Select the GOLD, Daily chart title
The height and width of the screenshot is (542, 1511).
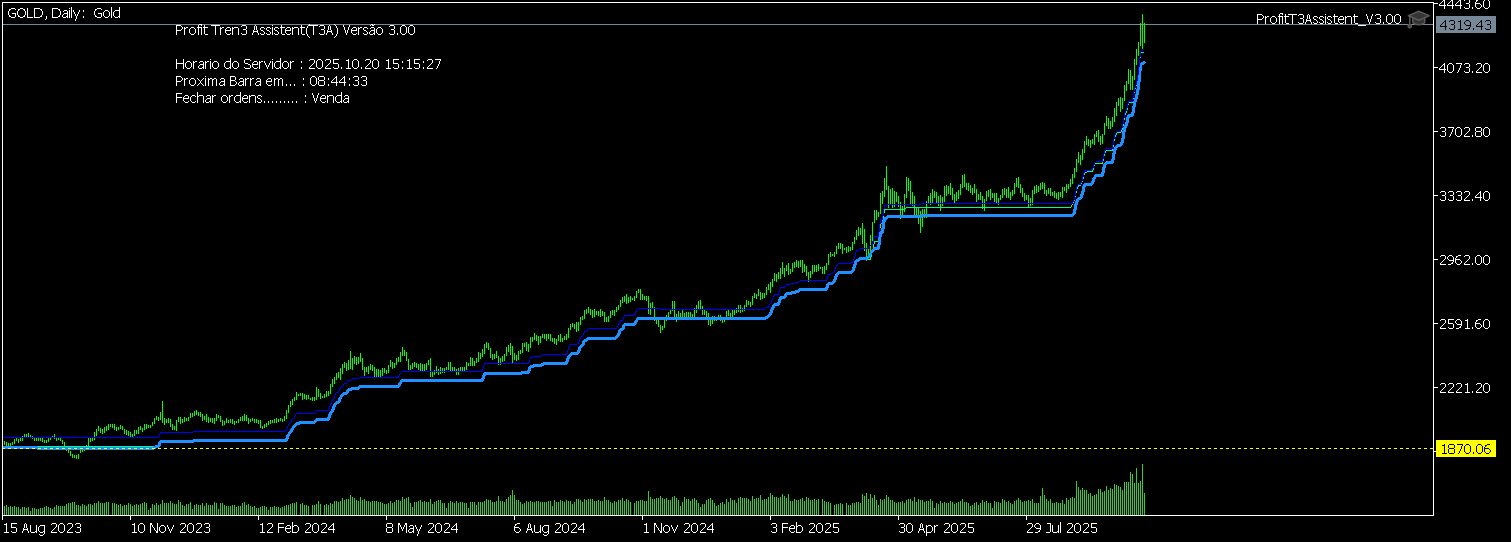(x=64, y=12)
